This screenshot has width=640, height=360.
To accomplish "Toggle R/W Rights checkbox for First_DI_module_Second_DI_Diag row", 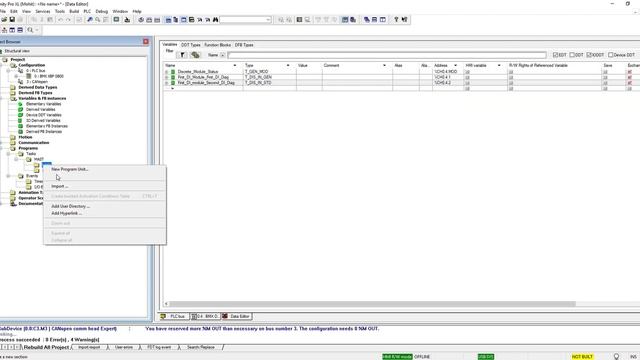I will [x=511, y=83].
